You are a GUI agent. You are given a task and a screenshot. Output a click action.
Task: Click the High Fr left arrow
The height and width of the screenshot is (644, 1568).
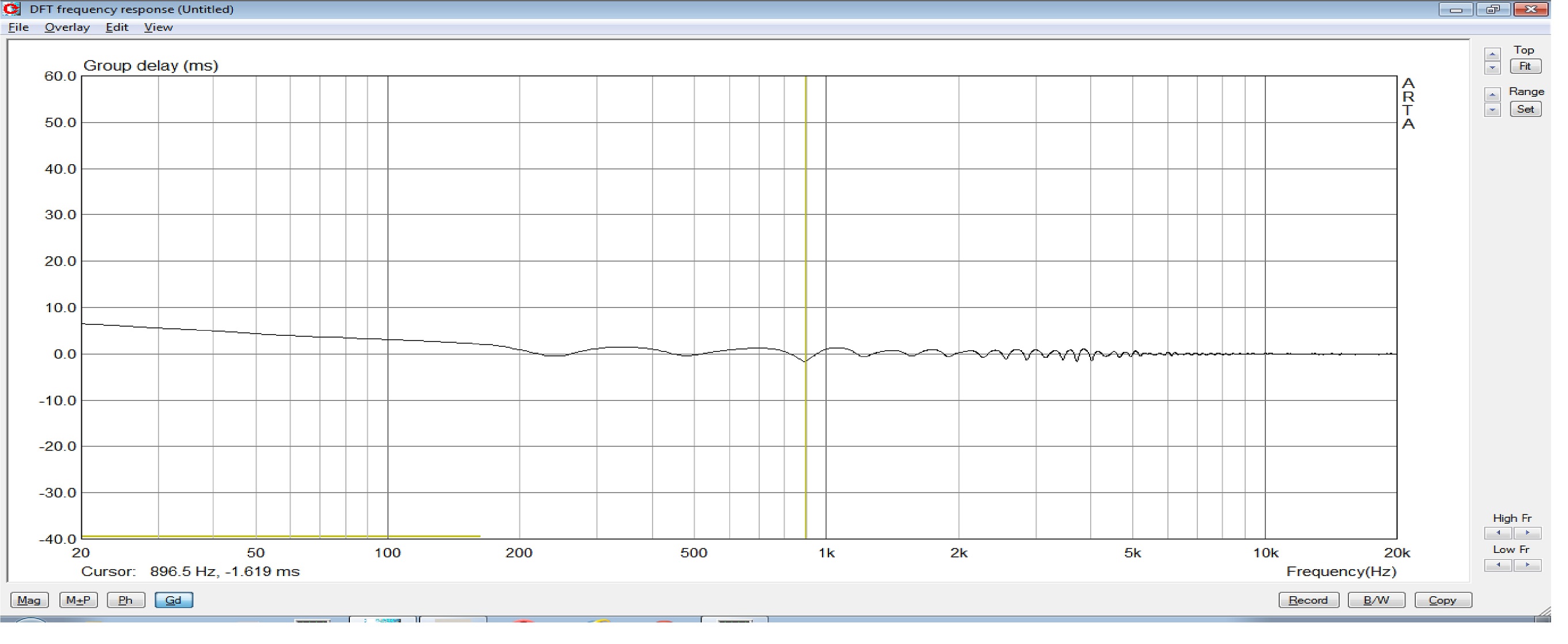pyautogui.click(x=1498, y=533)
